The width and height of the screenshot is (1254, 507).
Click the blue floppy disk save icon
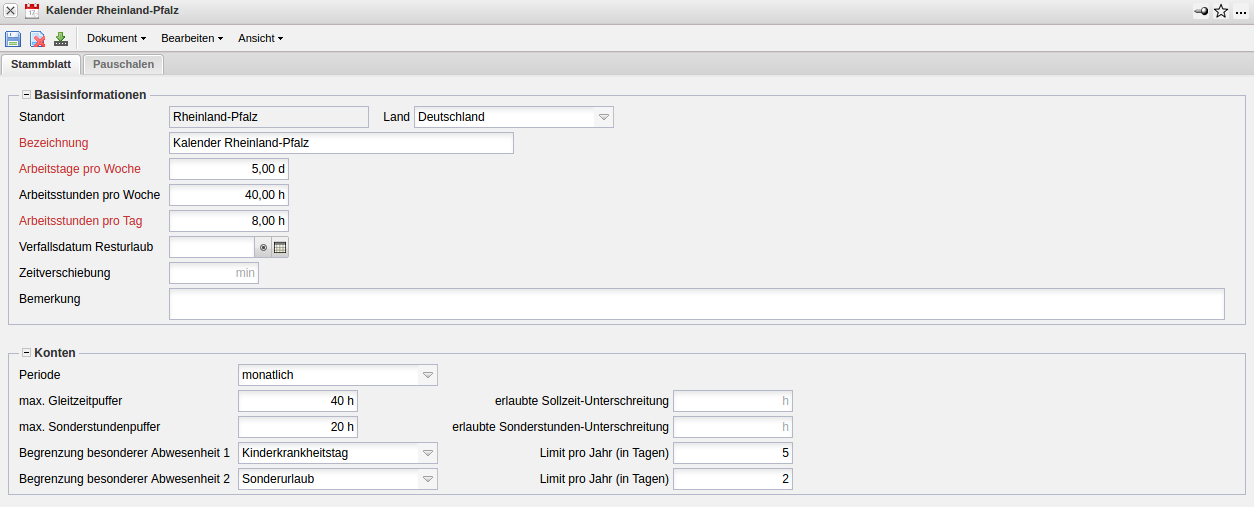[13, 39]
